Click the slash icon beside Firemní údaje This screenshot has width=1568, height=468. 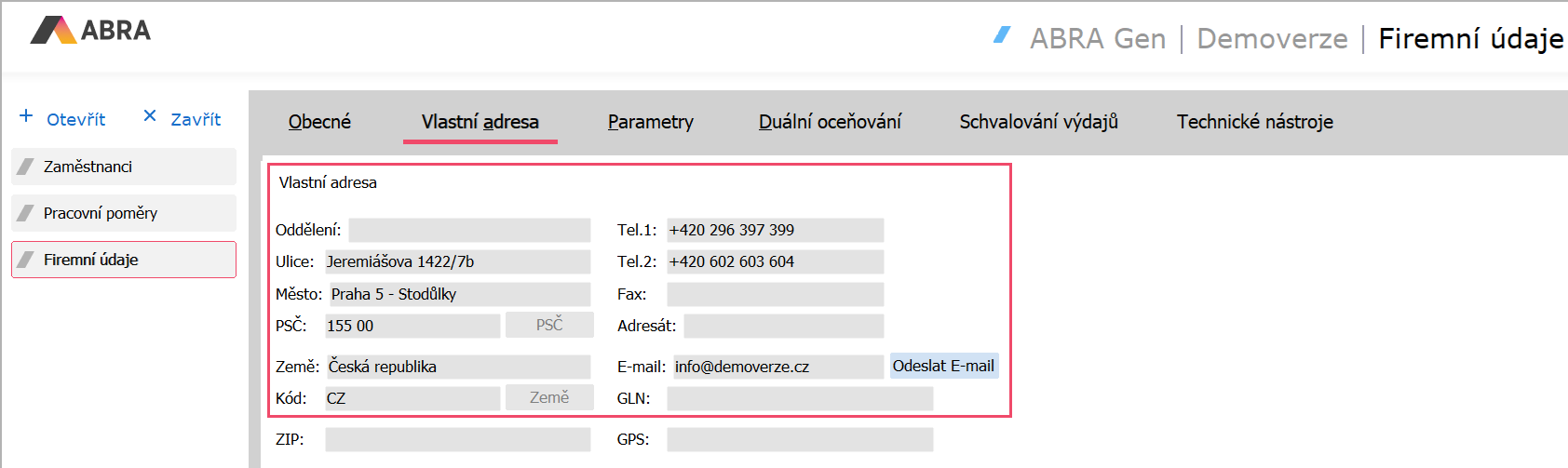pos(26,260)
